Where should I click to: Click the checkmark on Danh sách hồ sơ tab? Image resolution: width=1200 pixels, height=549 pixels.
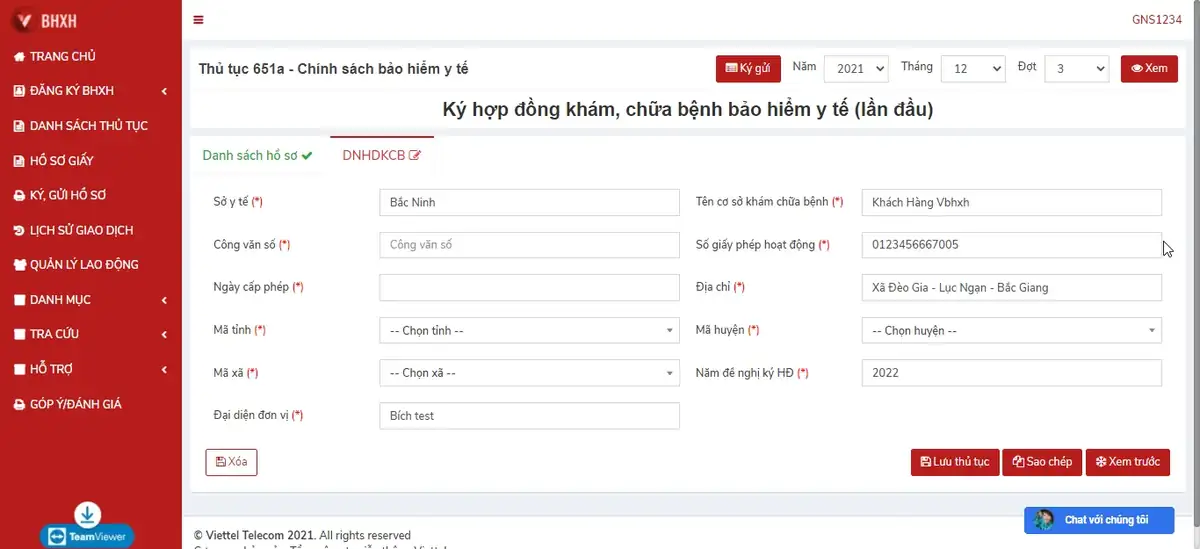(306, 156)
